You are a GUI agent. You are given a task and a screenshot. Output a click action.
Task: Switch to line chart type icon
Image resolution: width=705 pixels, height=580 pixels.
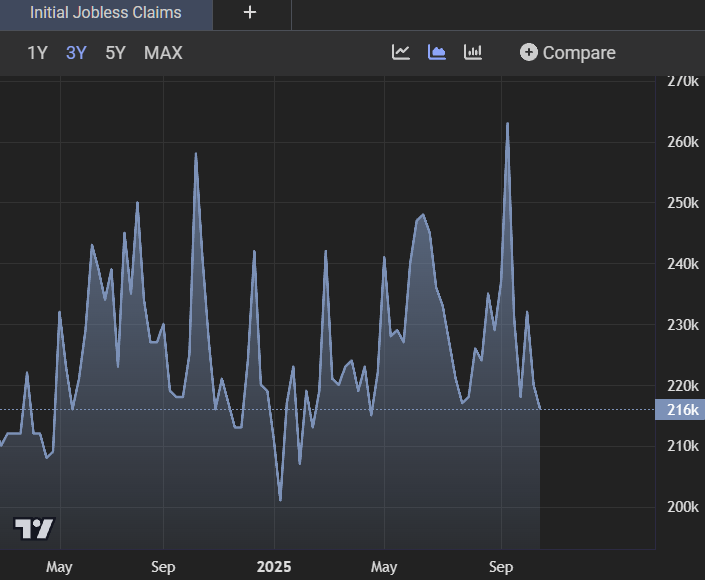click(x=401, y=52)
